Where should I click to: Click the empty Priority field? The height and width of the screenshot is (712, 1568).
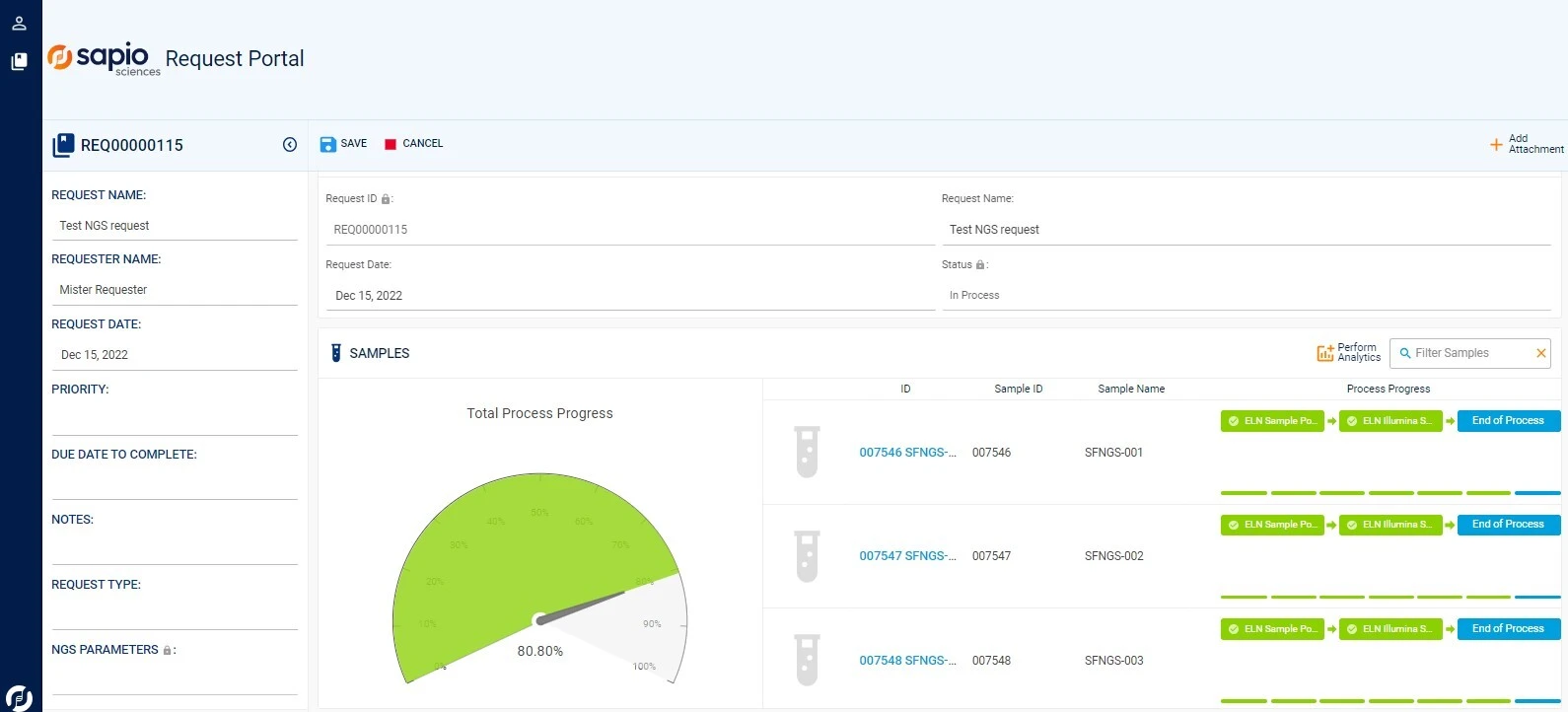(x=175, y=420)
